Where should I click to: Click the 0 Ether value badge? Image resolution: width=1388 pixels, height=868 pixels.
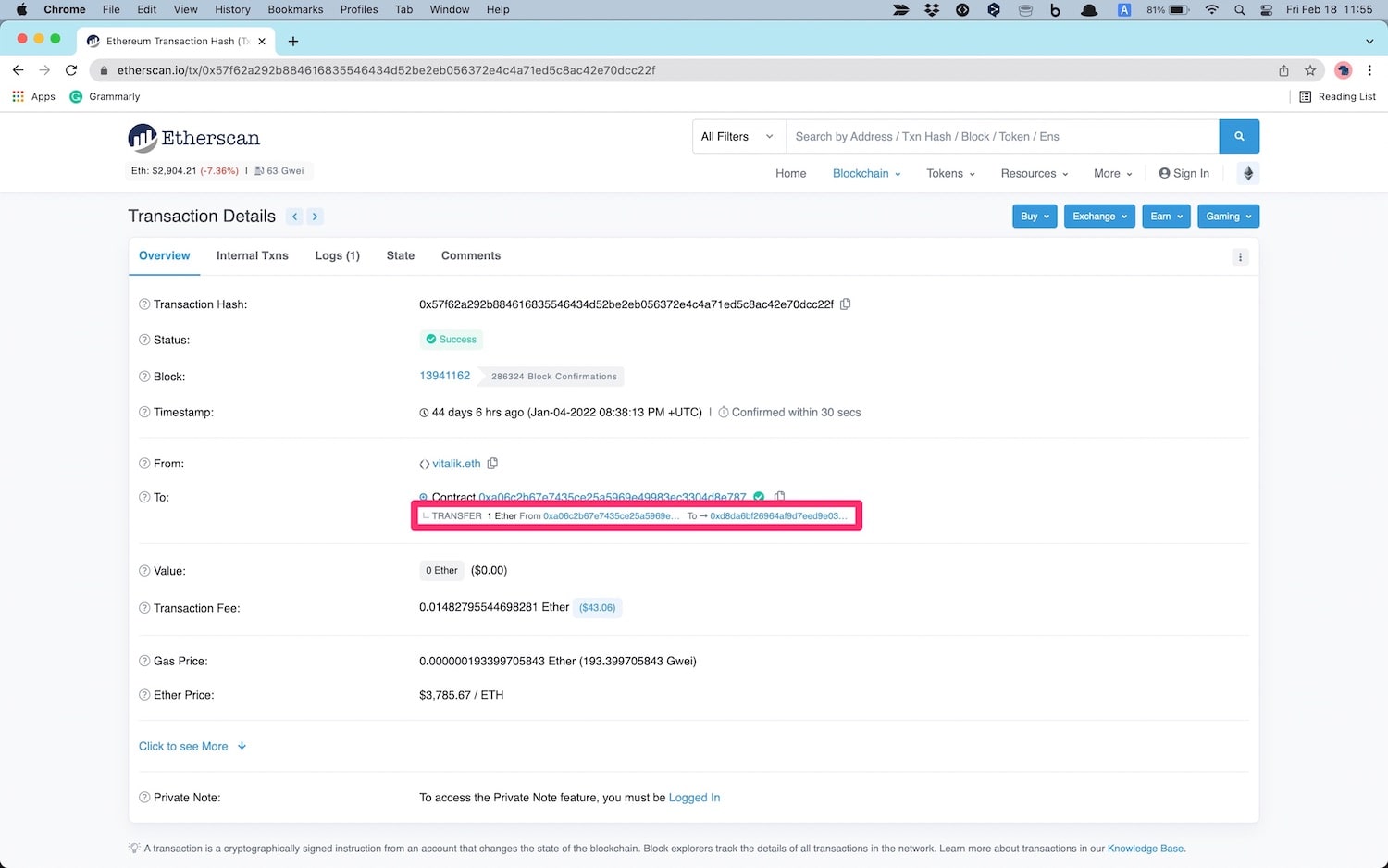tap(441, 571)
